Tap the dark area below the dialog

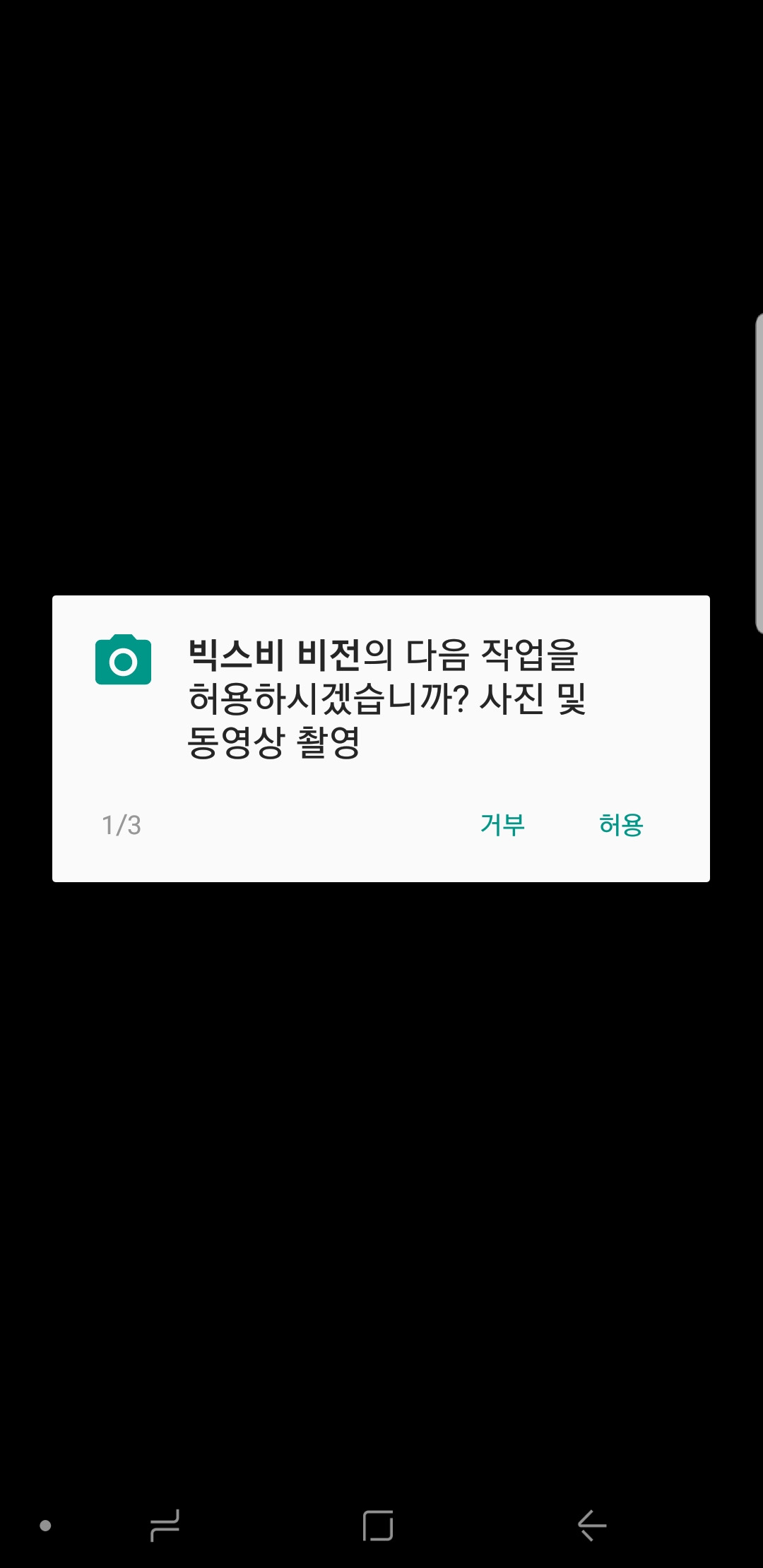[381, 1187]
